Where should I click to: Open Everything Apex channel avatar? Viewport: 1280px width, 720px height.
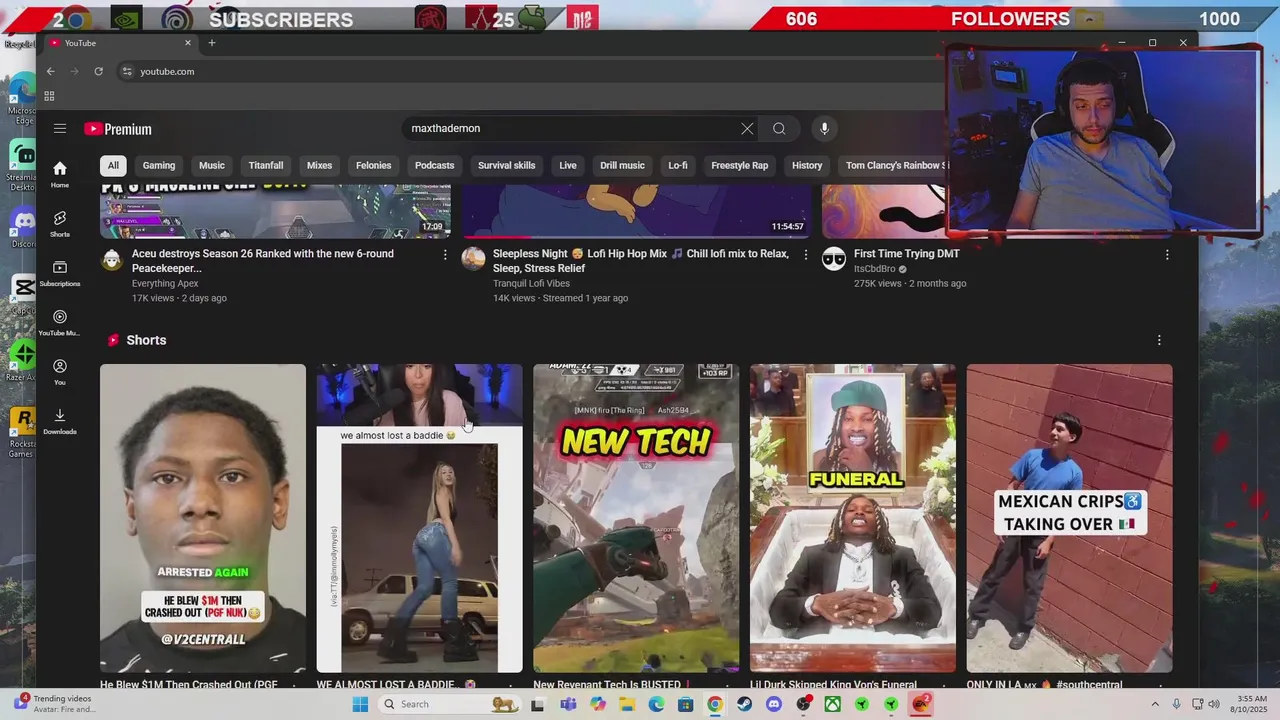point(112,259)
